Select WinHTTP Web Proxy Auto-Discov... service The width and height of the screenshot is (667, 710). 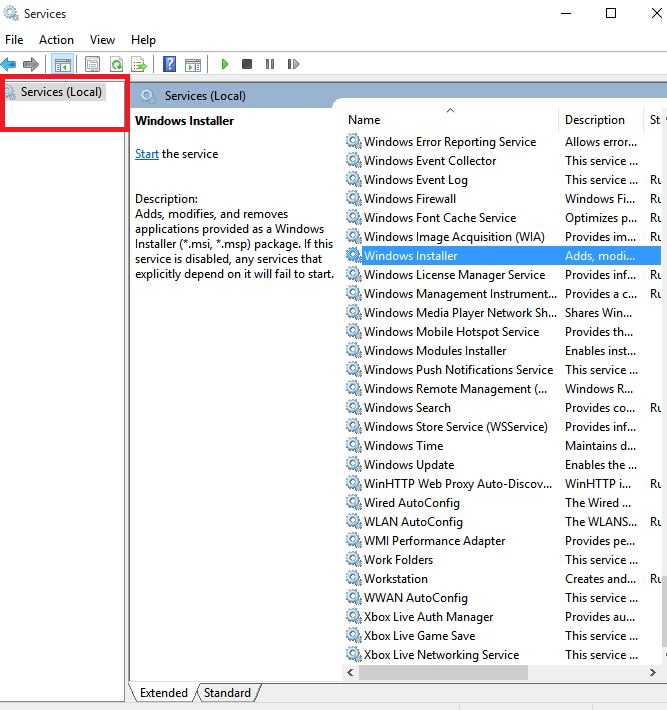click(x=503, y=484)
